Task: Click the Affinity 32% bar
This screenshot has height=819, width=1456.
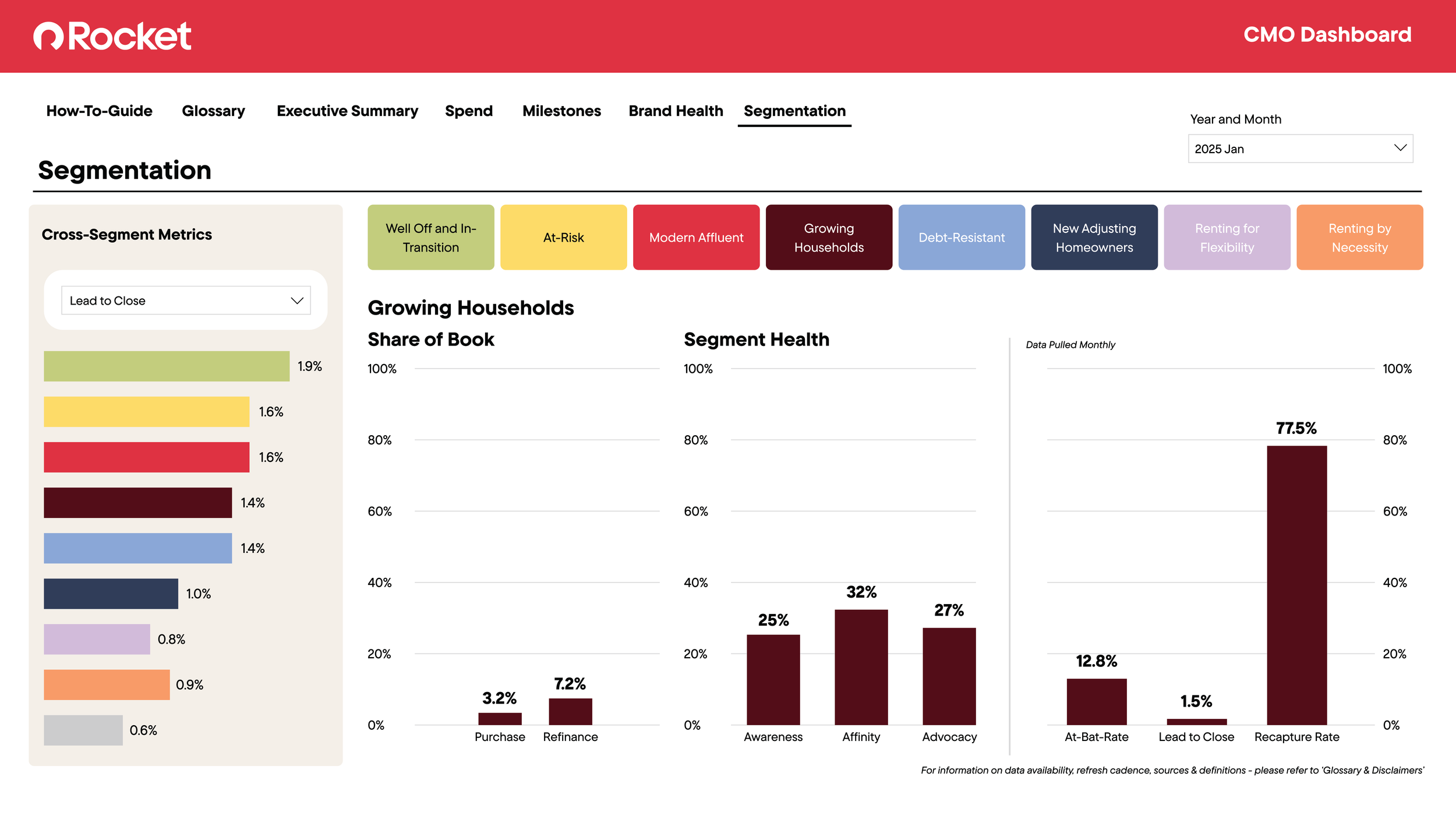Action: click(x=861, y=667)
